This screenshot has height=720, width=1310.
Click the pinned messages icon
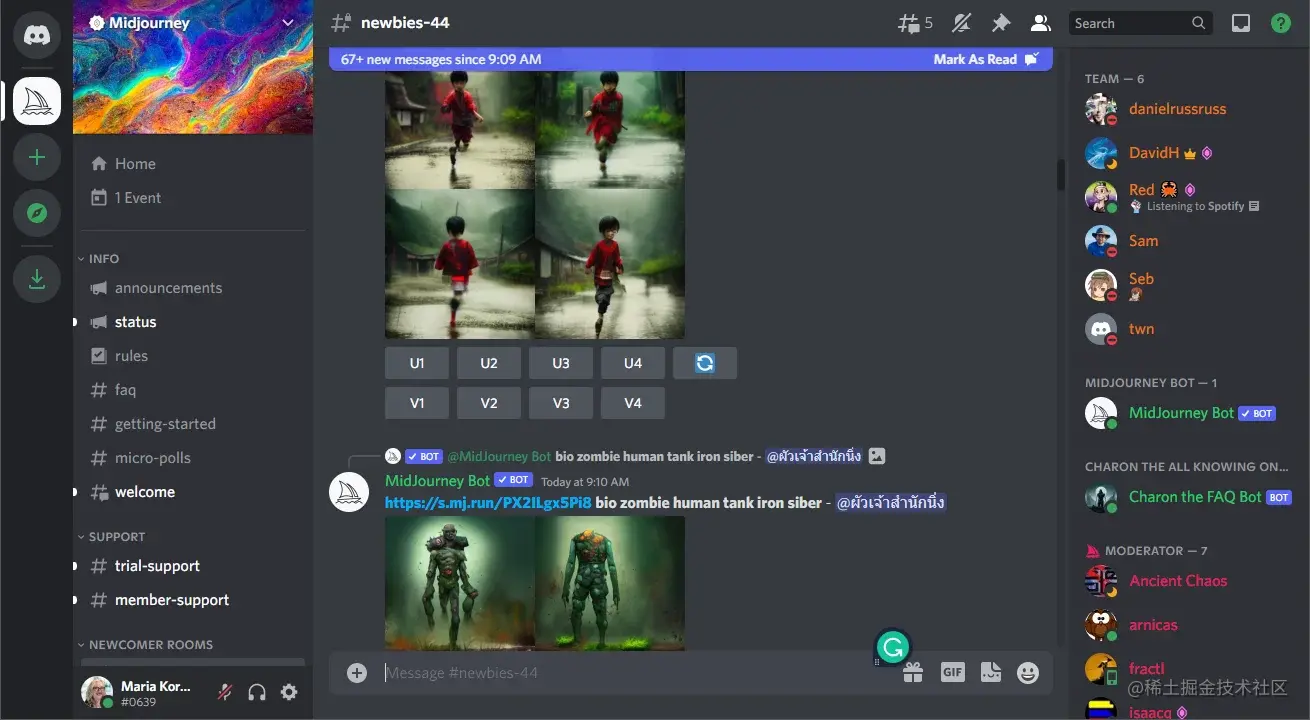tap(1001, 22)
